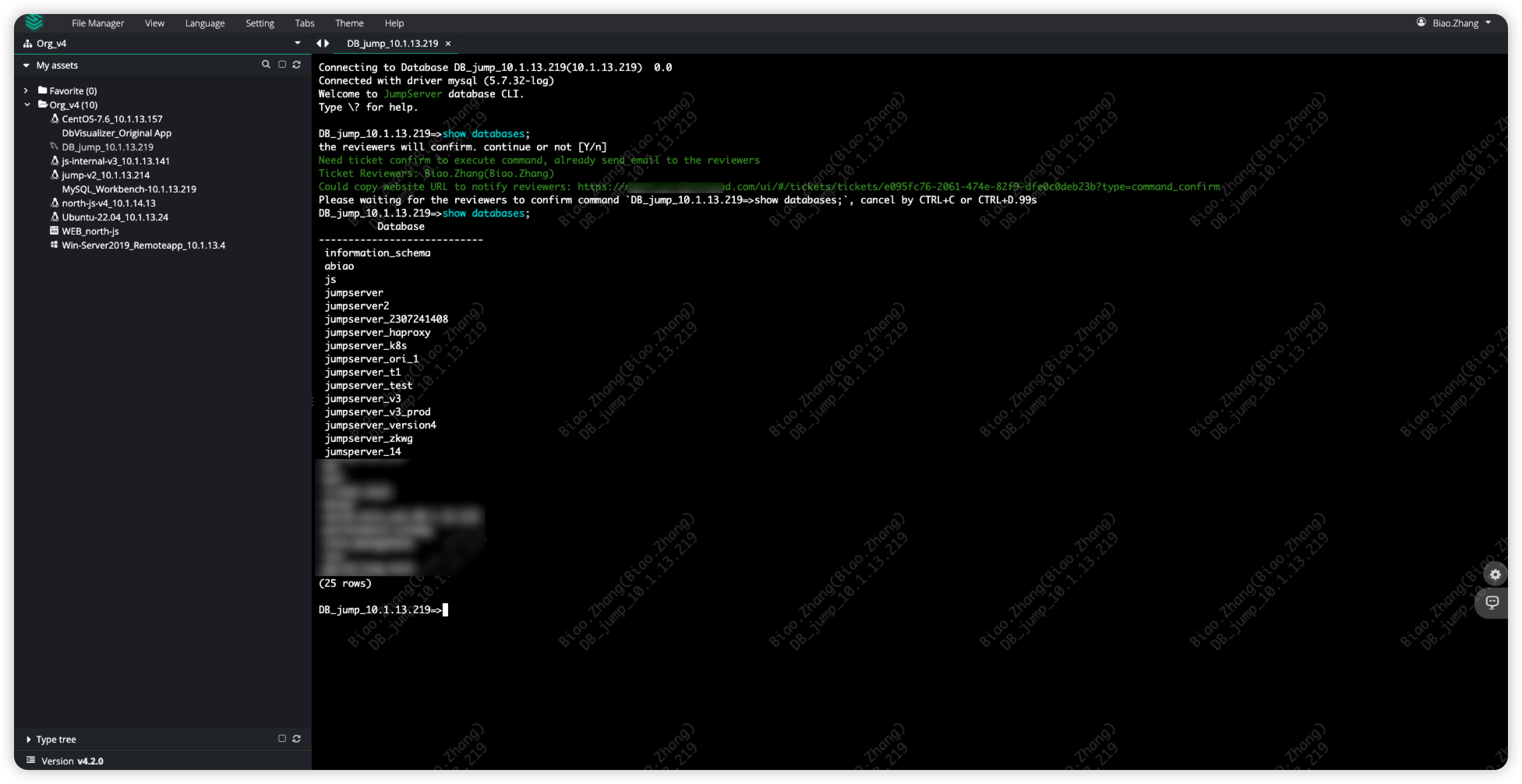Click the Linux icon of jump-v2_10.1.13.214
The height and width of the screenshot is (784, 1522).
(55, 175)
